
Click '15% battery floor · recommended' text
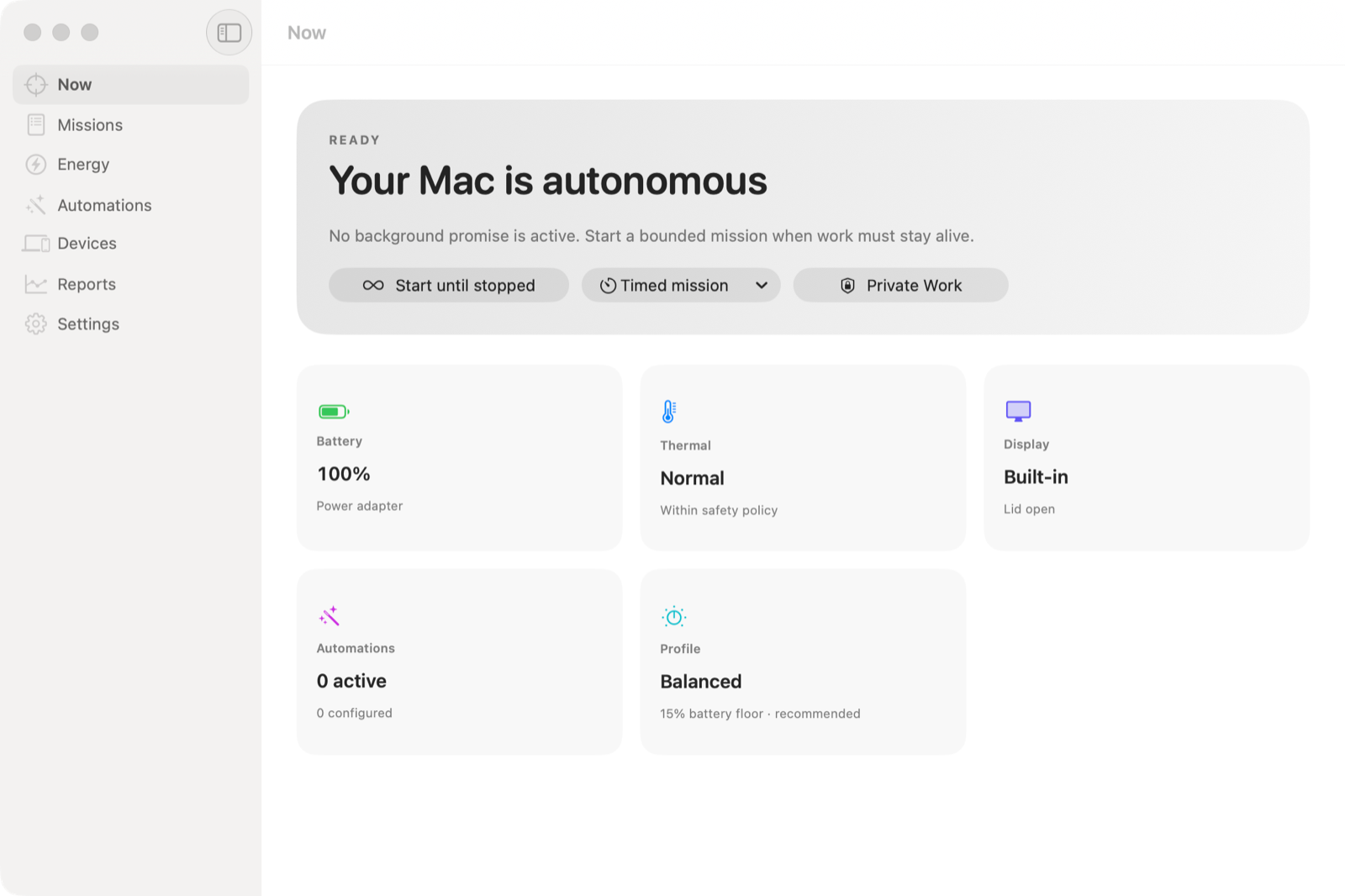760,714
